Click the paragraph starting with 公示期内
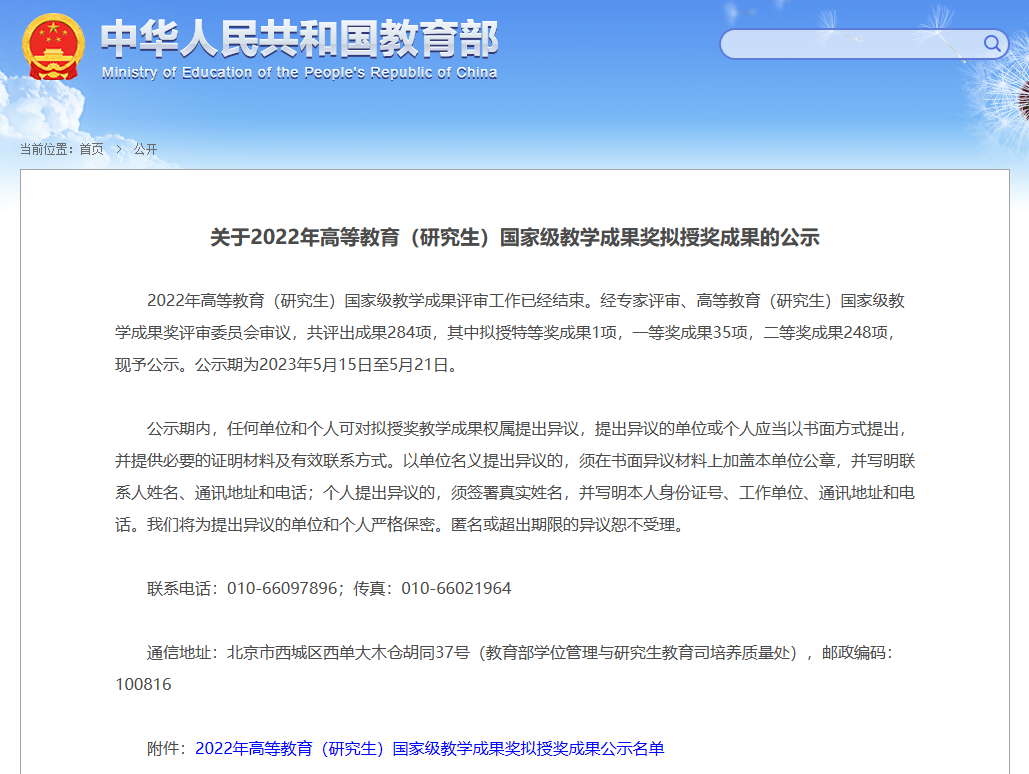The height and width of the screenshot is (774, 1029). pos(514,476)
